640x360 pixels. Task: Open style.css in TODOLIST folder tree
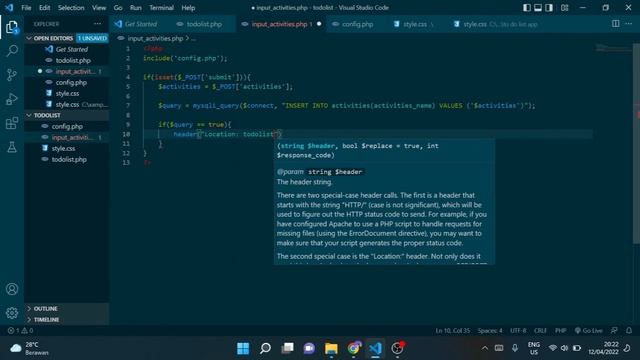[67, 149]
